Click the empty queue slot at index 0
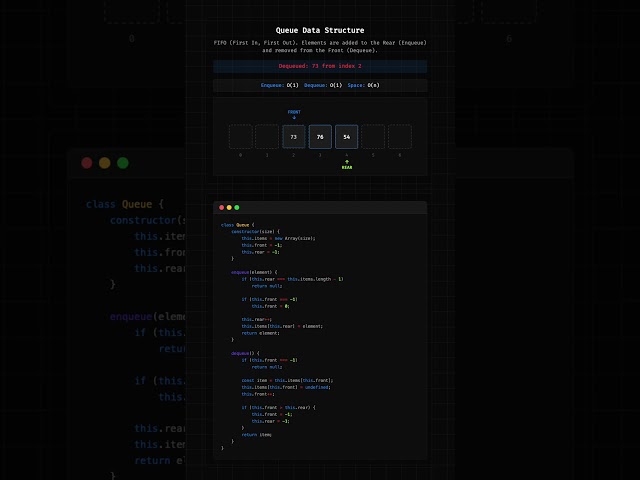The width and height of the screenshot is (640, 480). [240, 137]
